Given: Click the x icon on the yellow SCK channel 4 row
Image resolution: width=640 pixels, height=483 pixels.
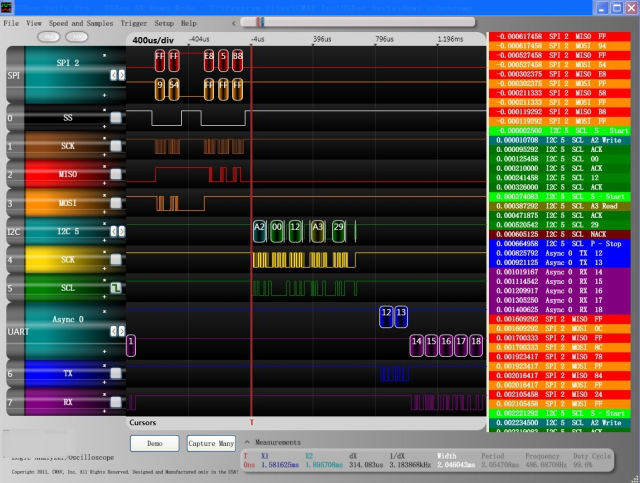Looking at the screenshot, I should (104, 252).
